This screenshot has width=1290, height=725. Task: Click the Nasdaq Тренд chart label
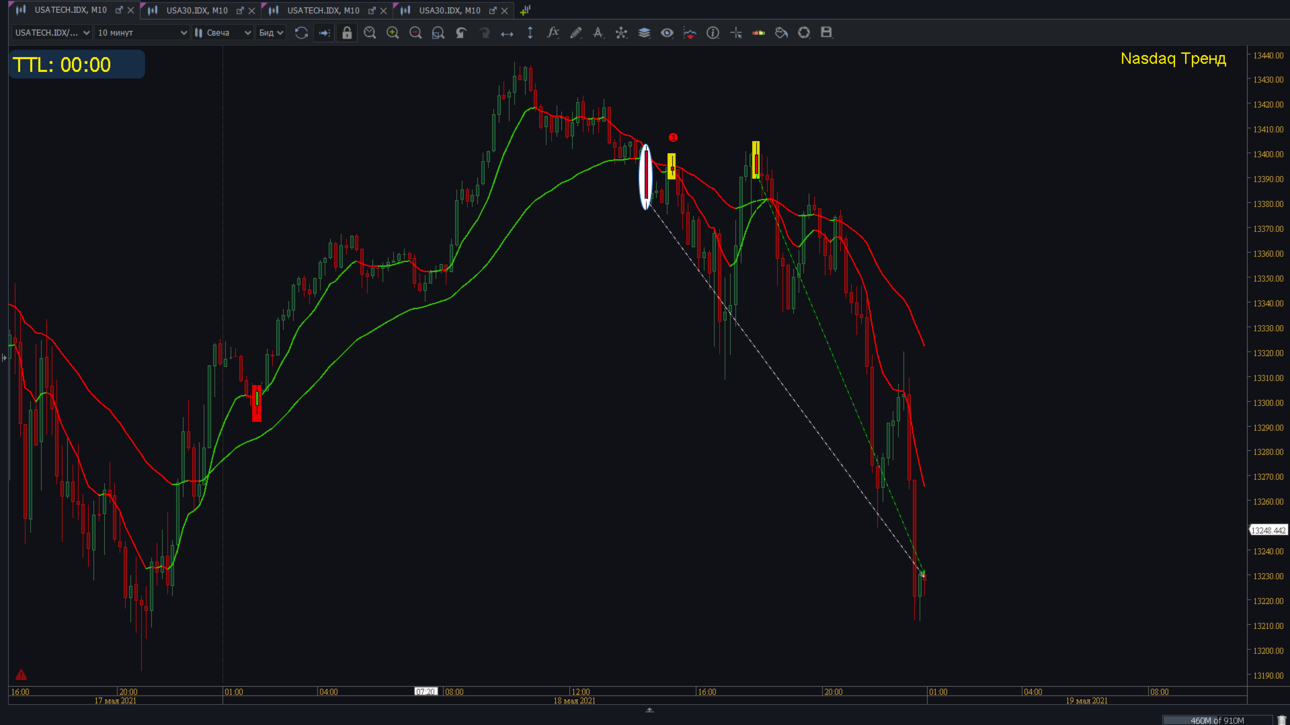[1173, 59]
